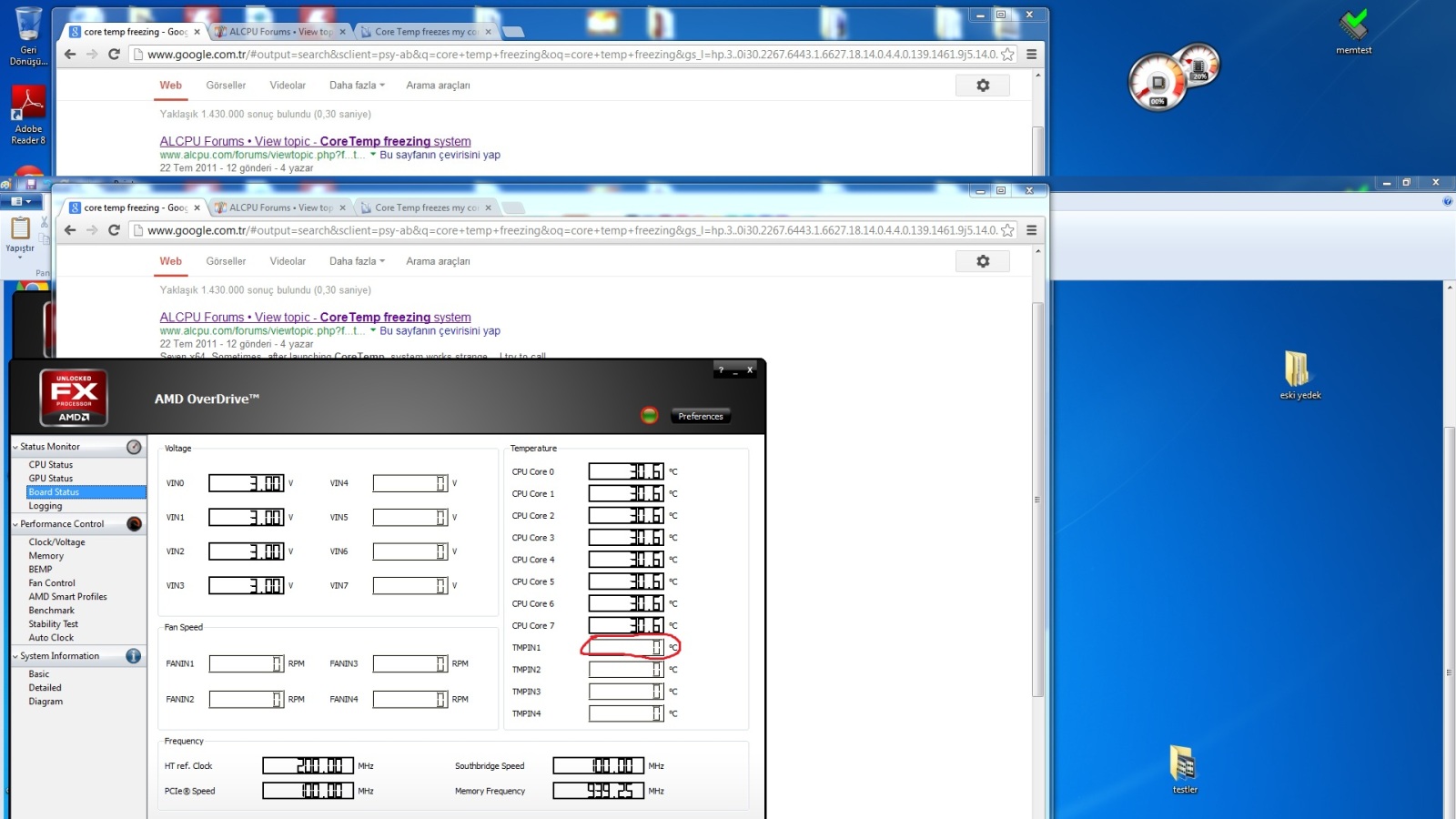Click AMD OverDrive help question mark

[x=721, y=370]
